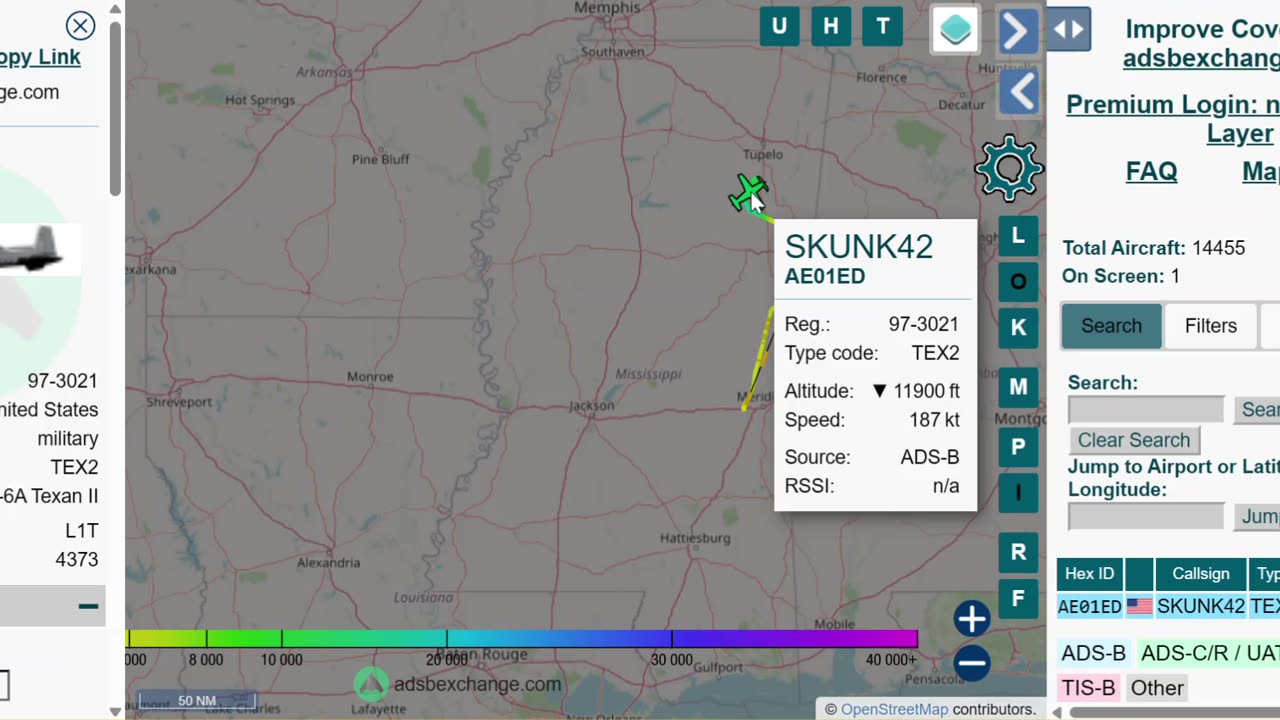Toggle sidebar with the double-arrow button
Viewport: 1280px width, 720px height.
1069,30
